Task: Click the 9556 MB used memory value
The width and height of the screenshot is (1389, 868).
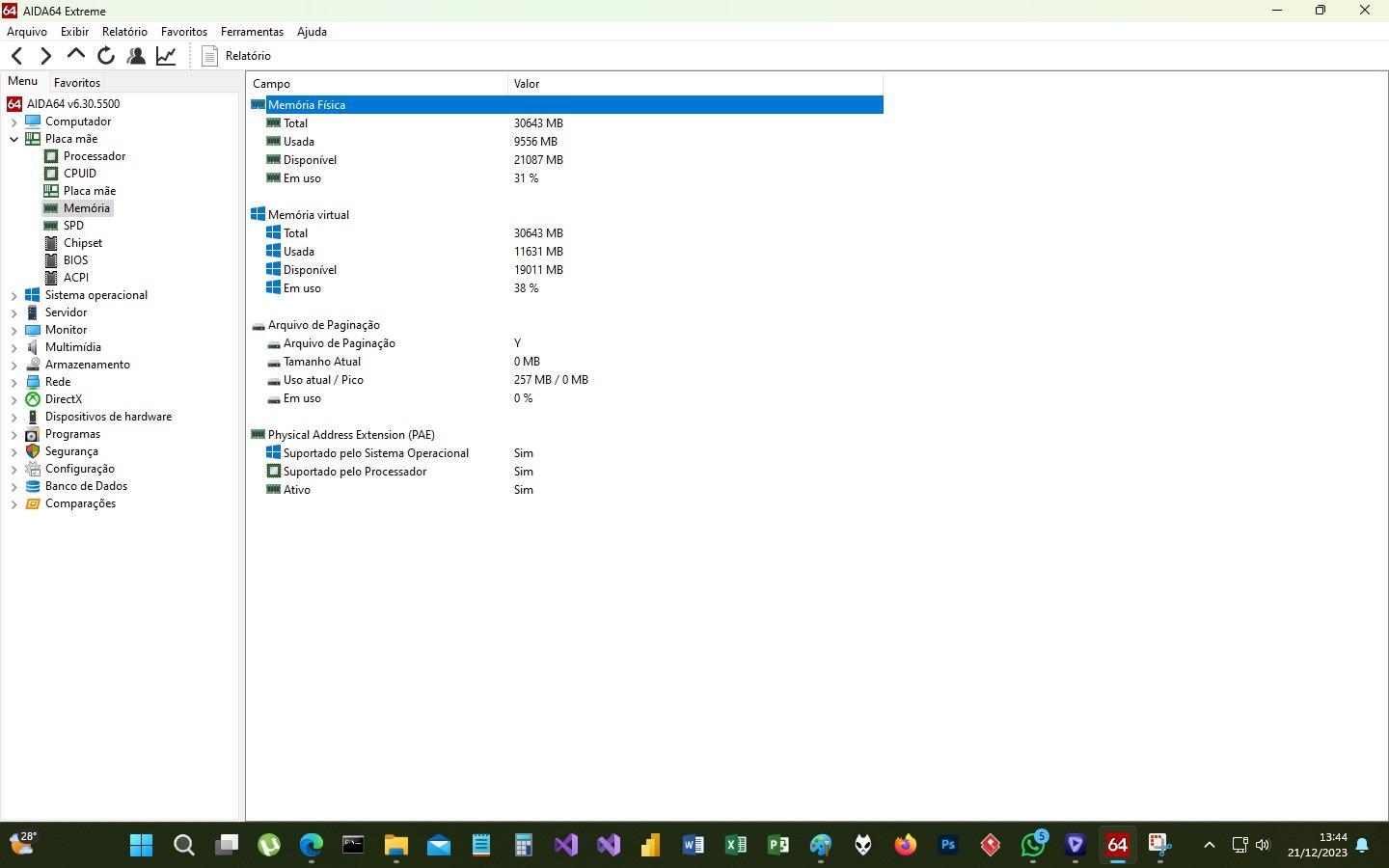Action: (535, 142)
